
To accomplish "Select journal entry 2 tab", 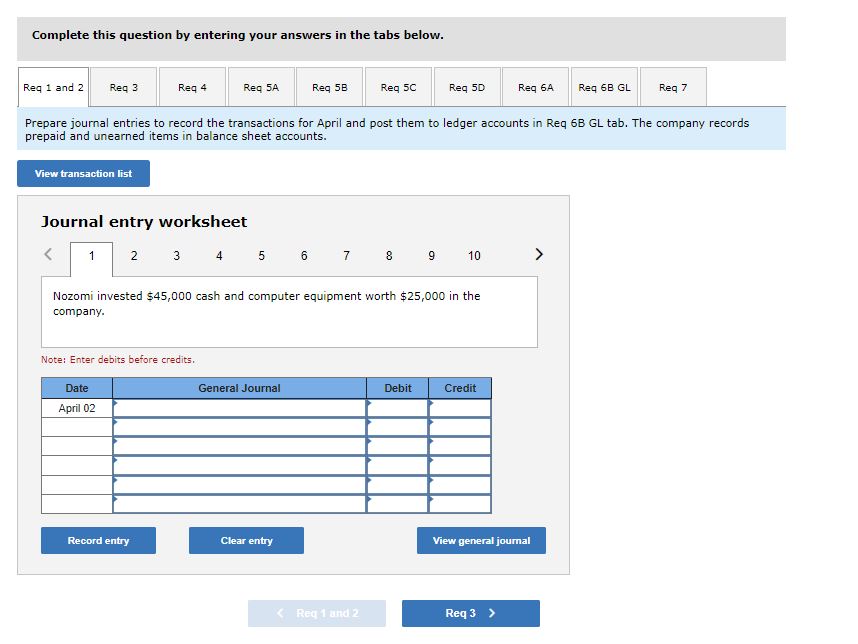I will pyautogui.click(x=134, y=256).
